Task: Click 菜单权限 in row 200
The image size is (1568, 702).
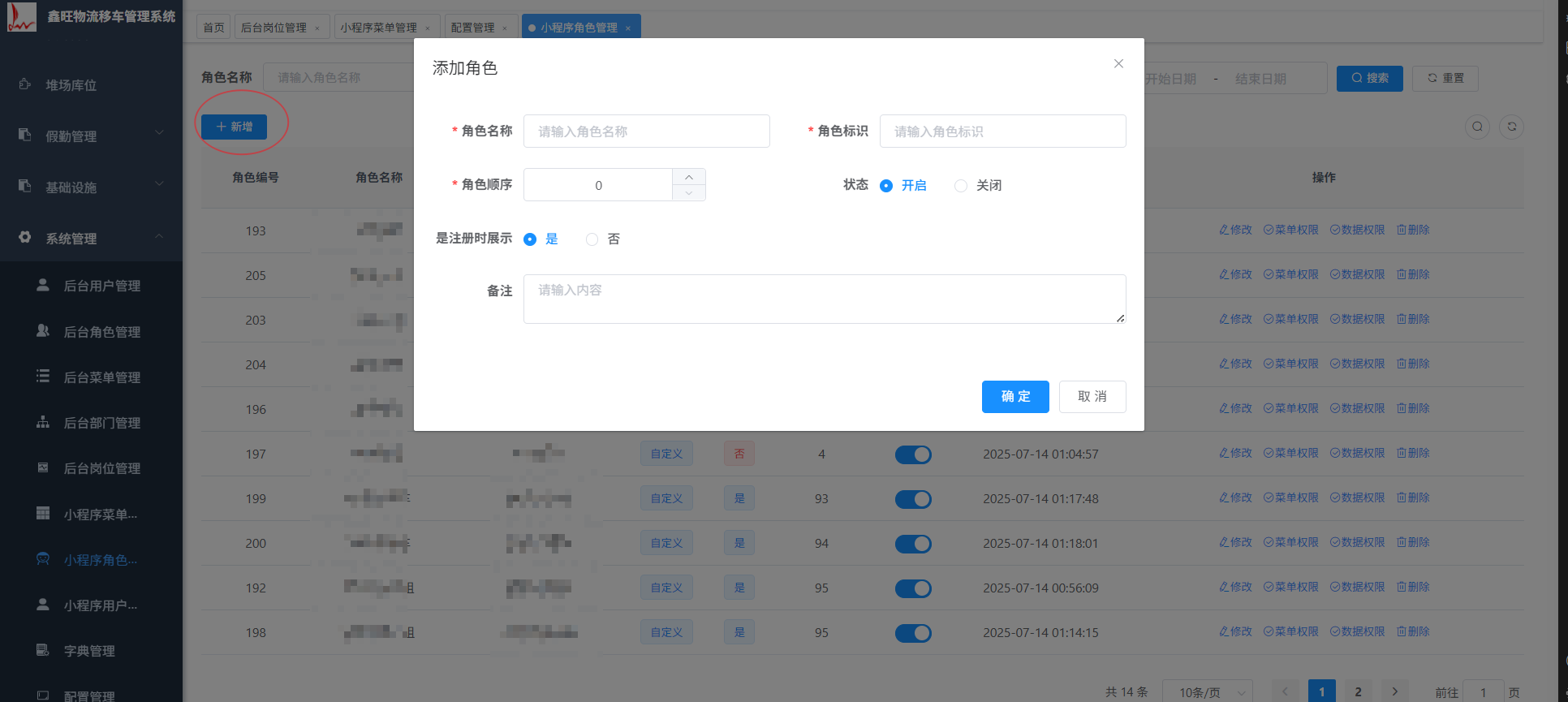Action: tap(1290, 542)
